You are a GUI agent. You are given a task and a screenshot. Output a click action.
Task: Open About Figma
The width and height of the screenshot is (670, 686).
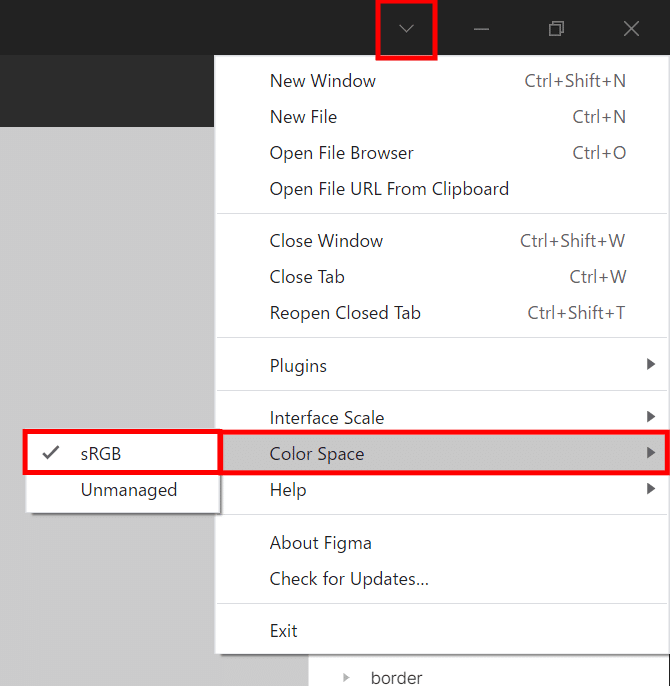pos(320,543)
